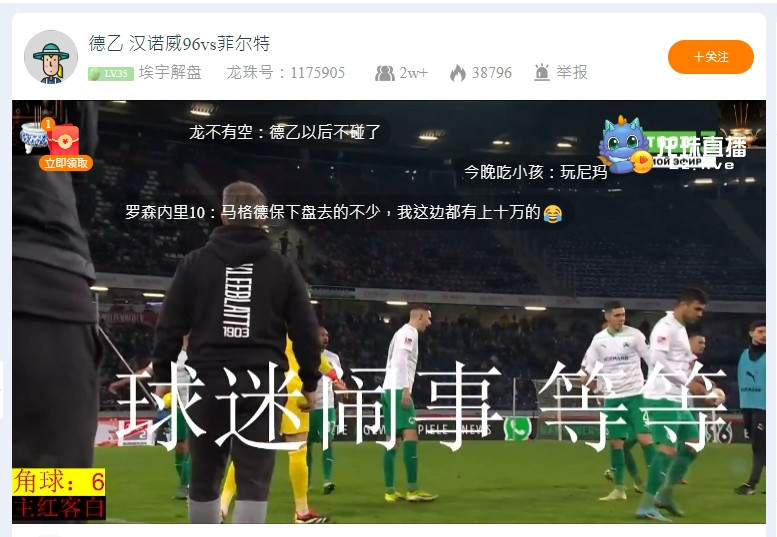Click the blue porcelain incense pot icon
The width and height of the screenshot is (777, 537).
[x=33, y=136]
